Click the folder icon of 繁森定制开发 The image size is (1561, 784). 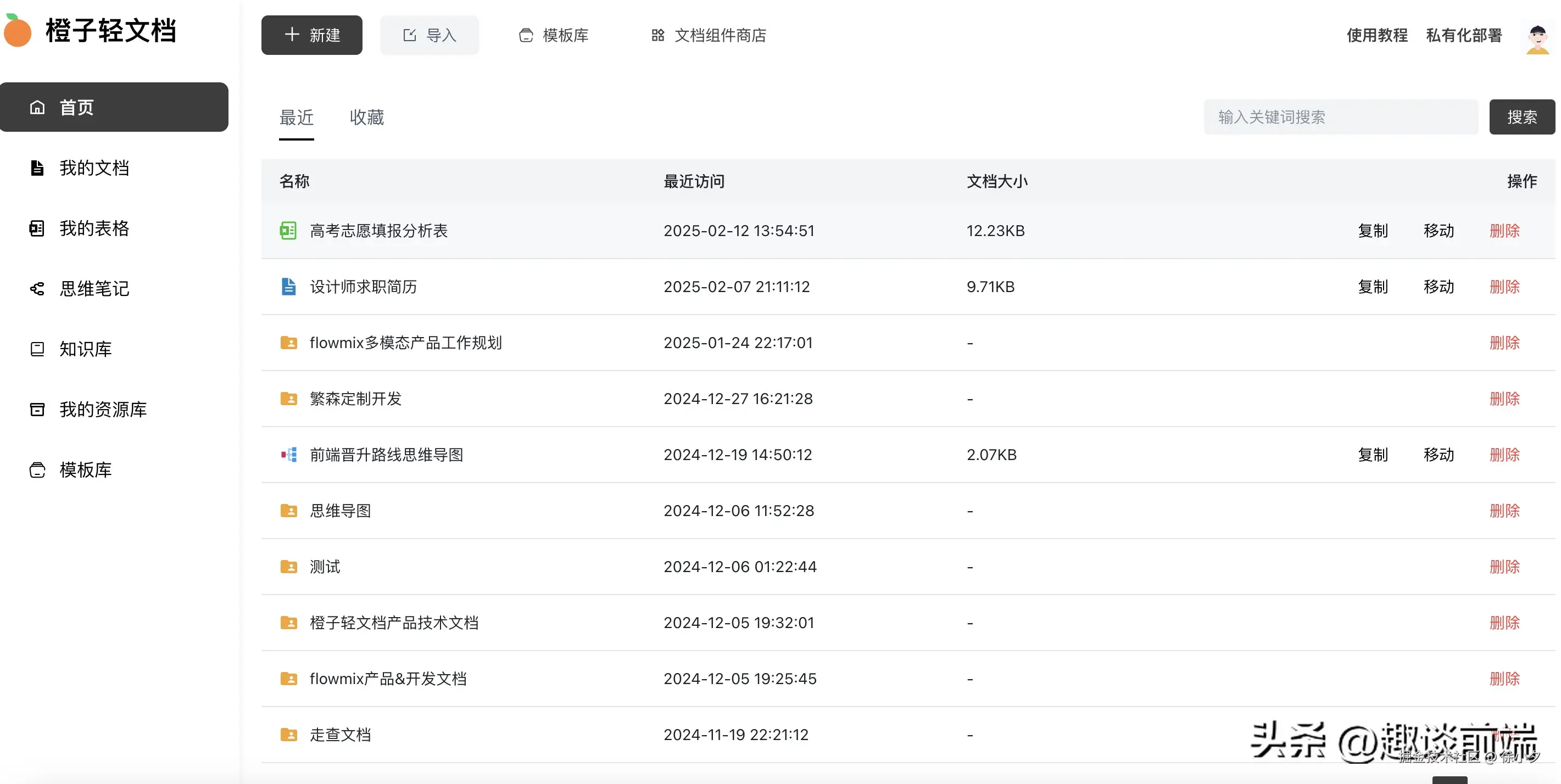tap(289, 399)
